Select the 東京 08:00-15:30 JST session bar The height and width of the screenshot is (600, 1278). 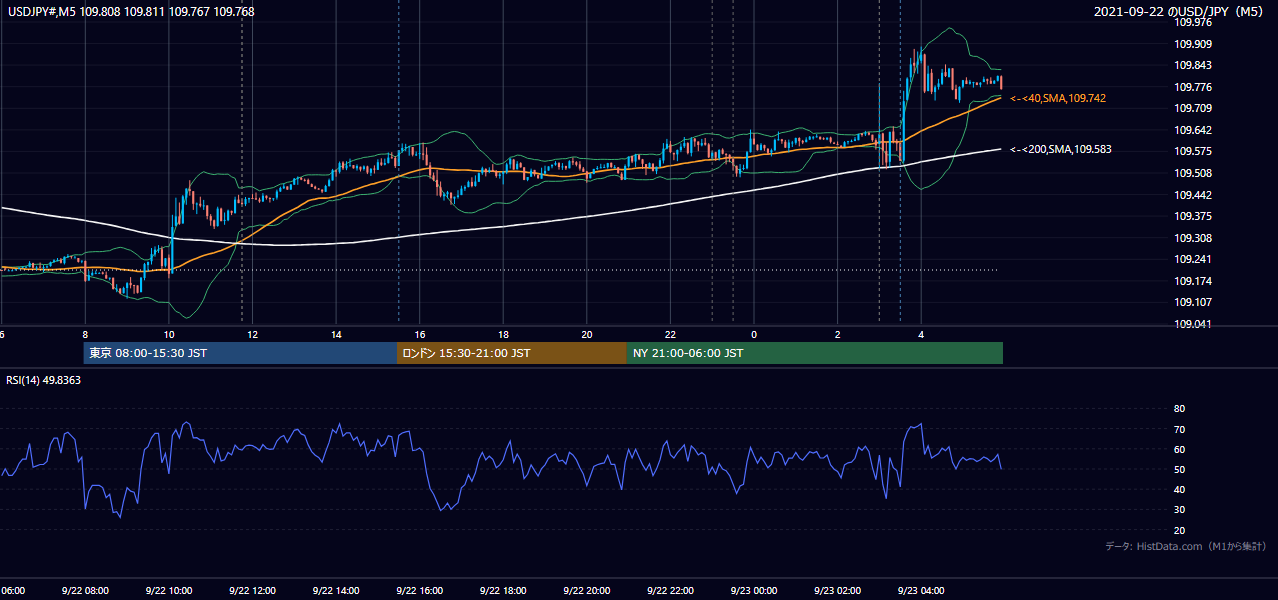click(x=240, y=353)
